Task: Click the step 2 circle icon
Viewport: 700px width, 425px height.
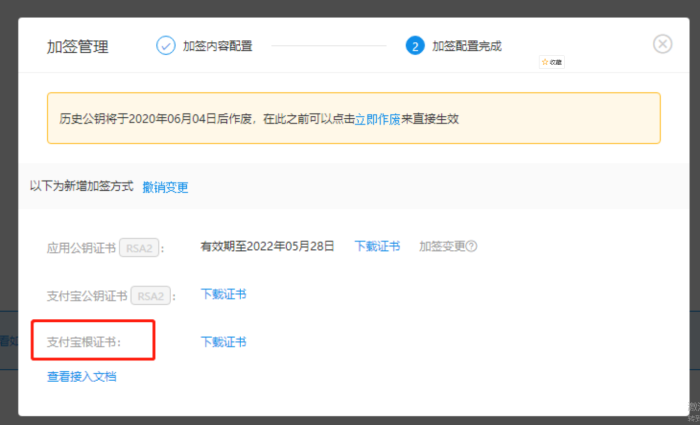Action: pos(415,46)
